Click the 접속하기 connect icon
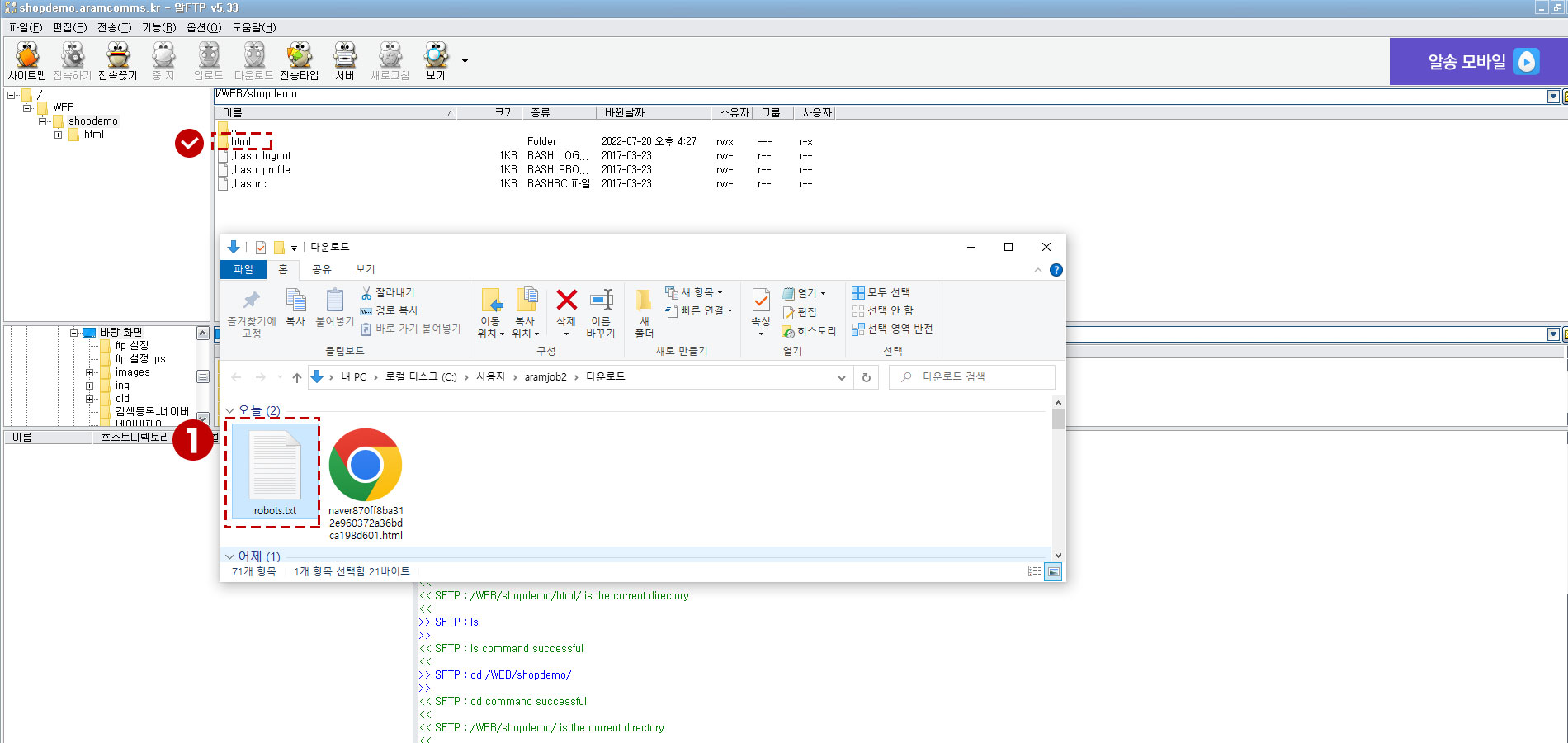This screenshot has width=1568, height=743. pyautogui.click(x=73, y=61)
